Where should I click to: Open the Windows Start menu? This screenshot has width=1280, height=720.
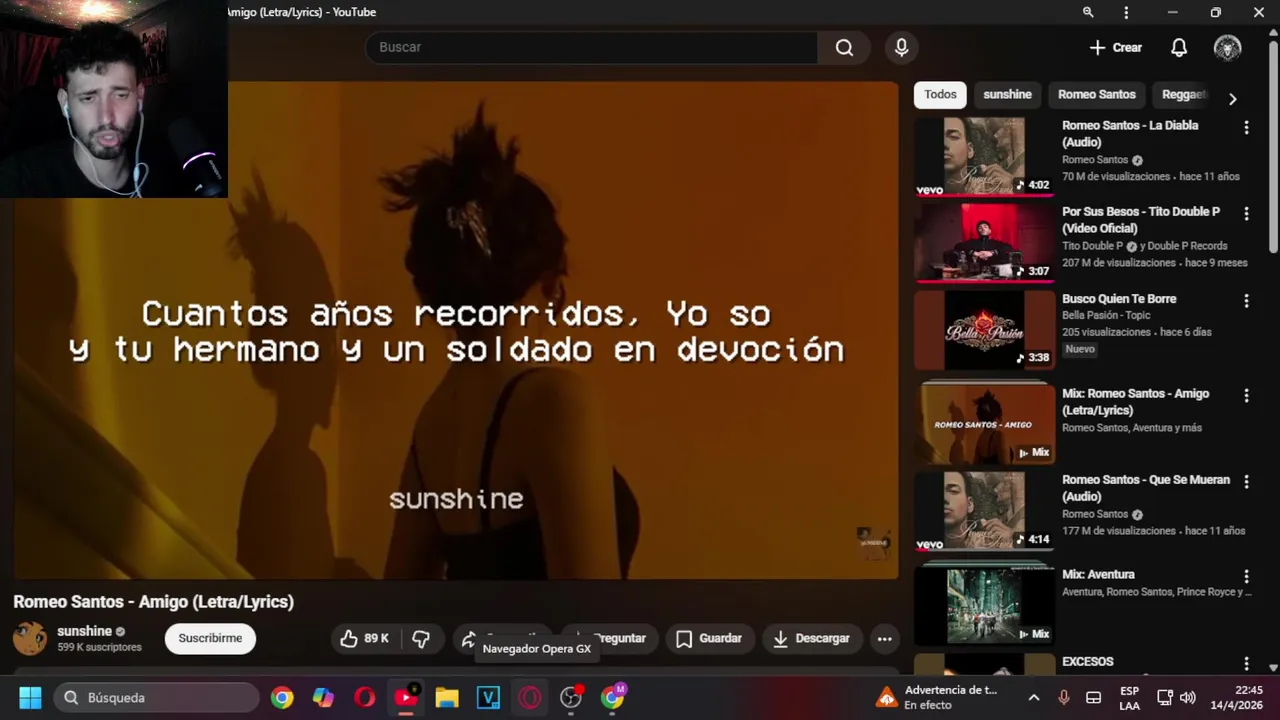(30, 697)
